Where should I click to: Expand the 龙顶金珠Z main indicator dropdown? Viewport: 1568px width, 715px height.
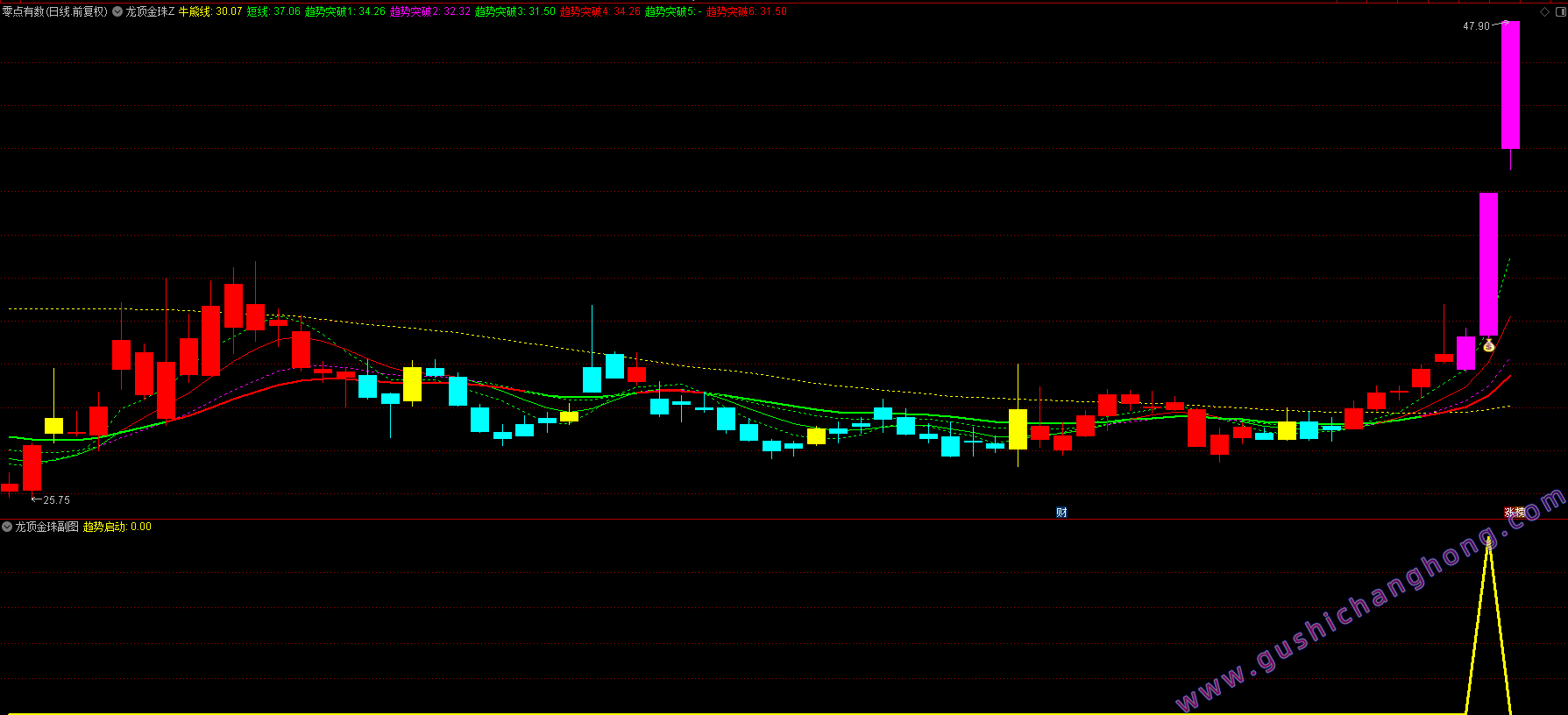(117, 12)
